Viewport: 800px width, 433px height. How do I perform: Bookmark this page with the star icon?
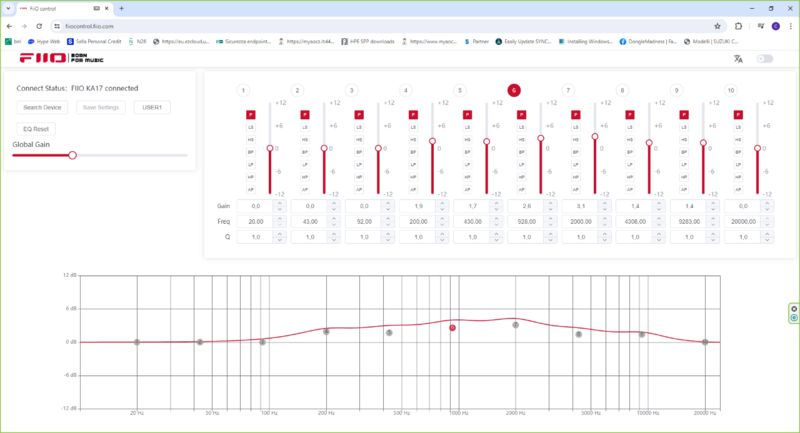pyautogui.click(x=717, y=25)
